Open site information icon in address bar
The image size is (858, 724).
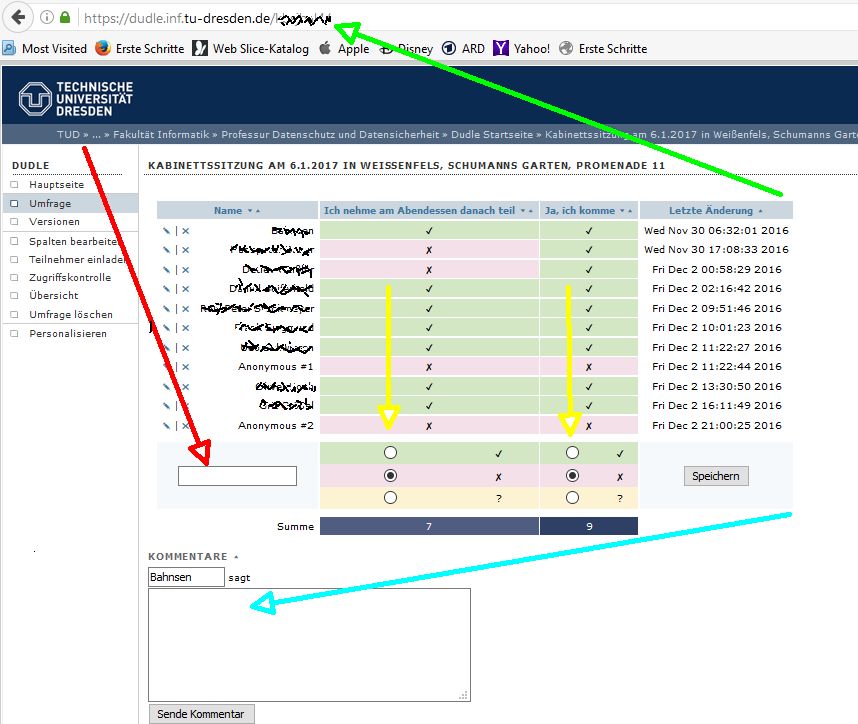(x=47, y=18)
